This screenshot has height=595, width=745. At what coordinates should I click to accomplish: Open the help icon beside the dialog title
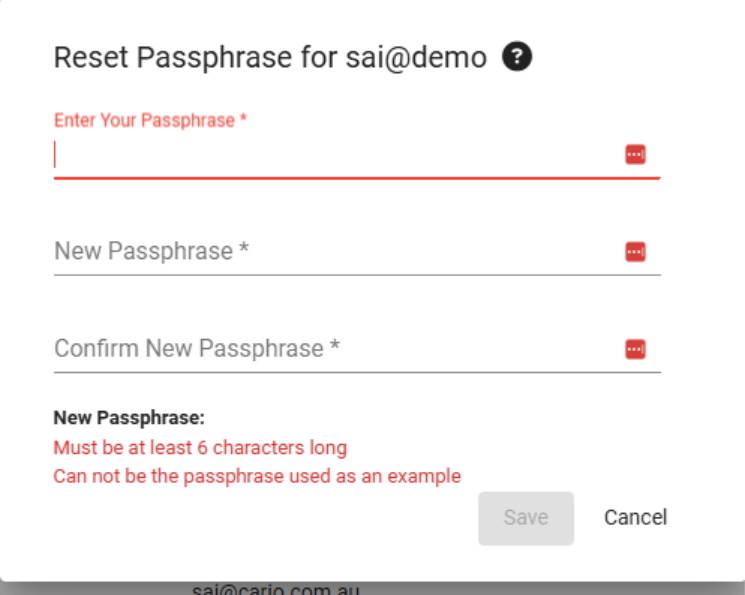click(518, 57)
